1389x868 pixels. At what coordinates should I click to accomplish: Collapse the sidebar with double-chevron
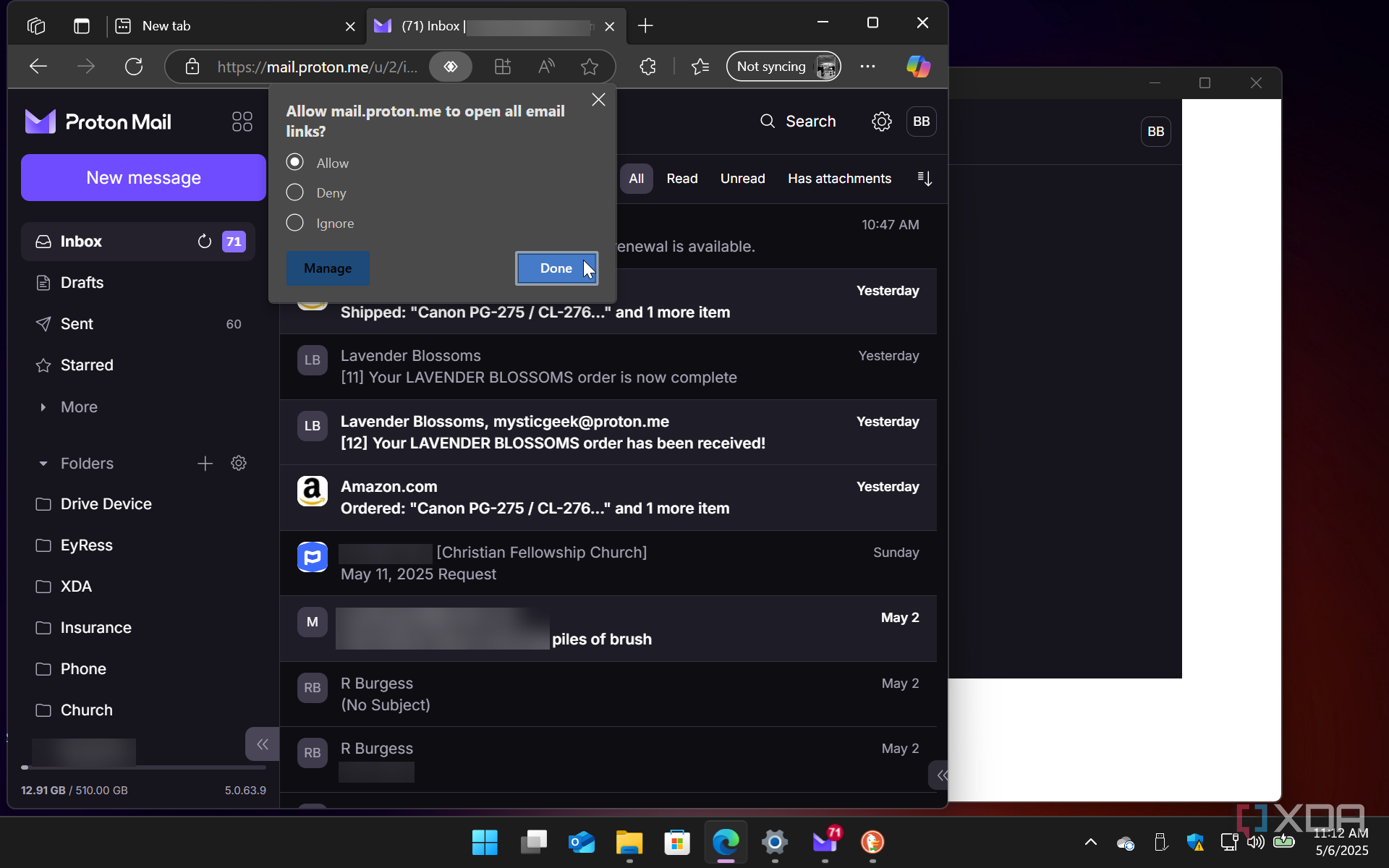pyautogui.click(x=262, y=744)
